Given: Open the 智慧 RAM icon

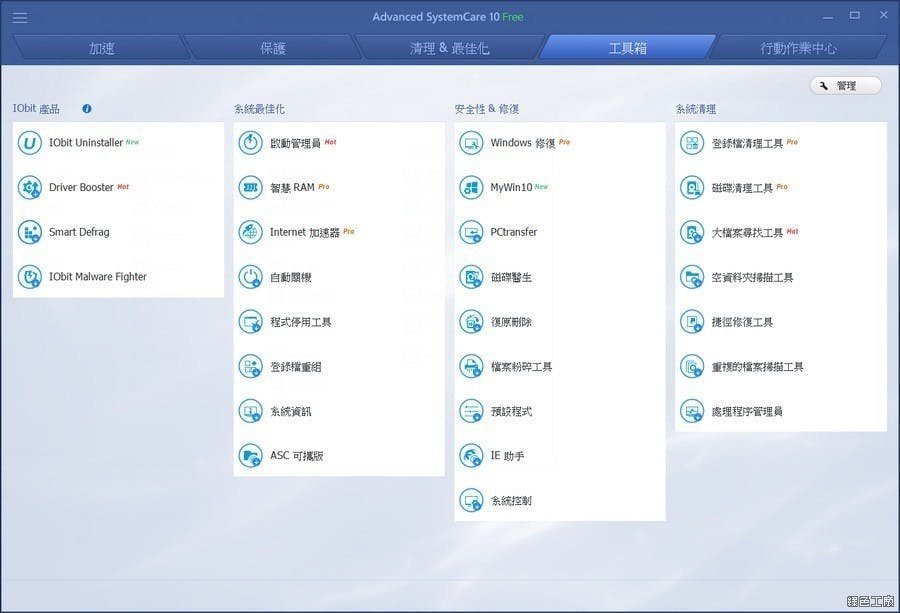Looking at the screenshot, I should 250,187.
